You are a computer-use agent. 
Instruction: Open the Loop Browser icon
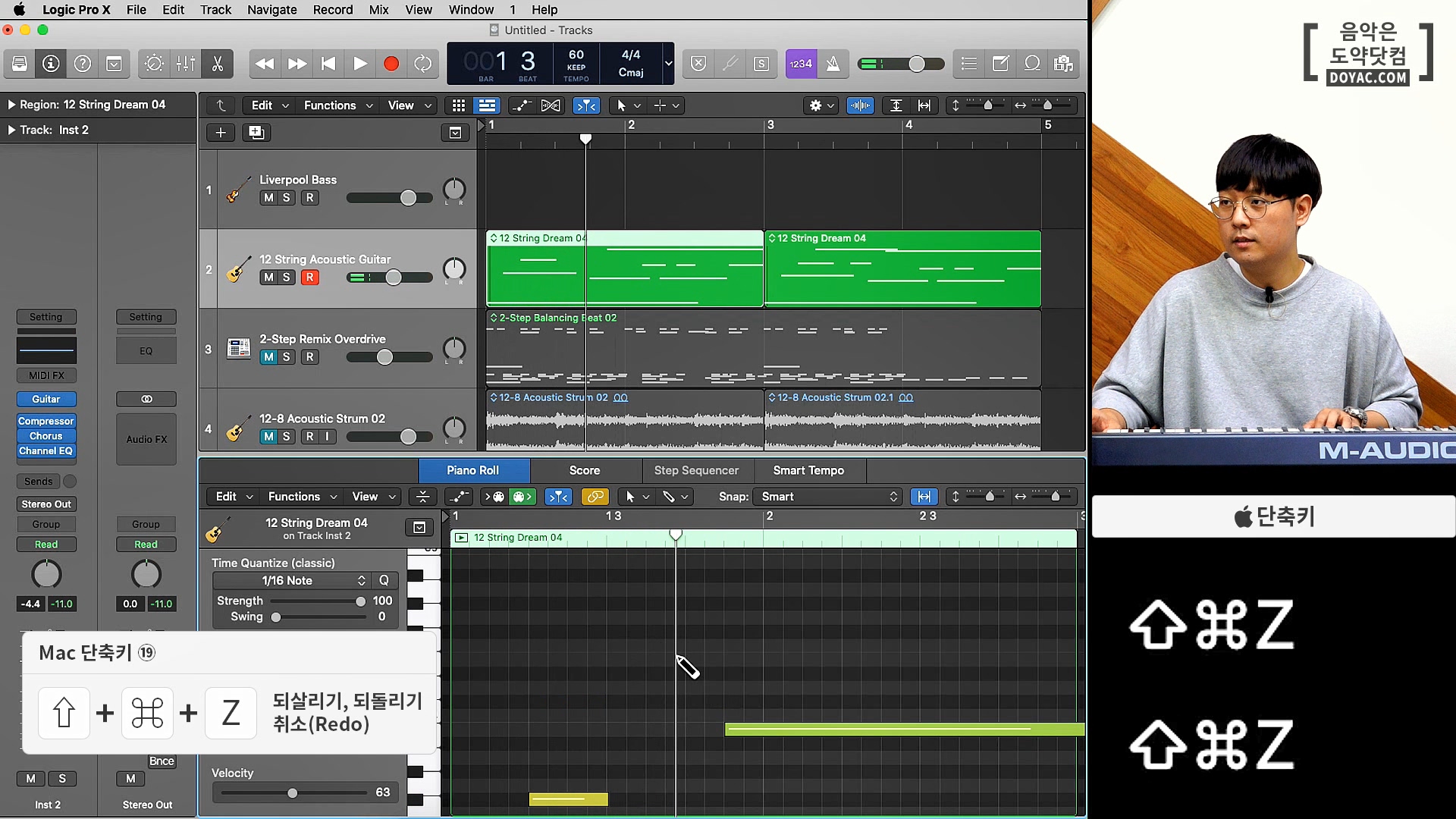tap(1032, 64)
